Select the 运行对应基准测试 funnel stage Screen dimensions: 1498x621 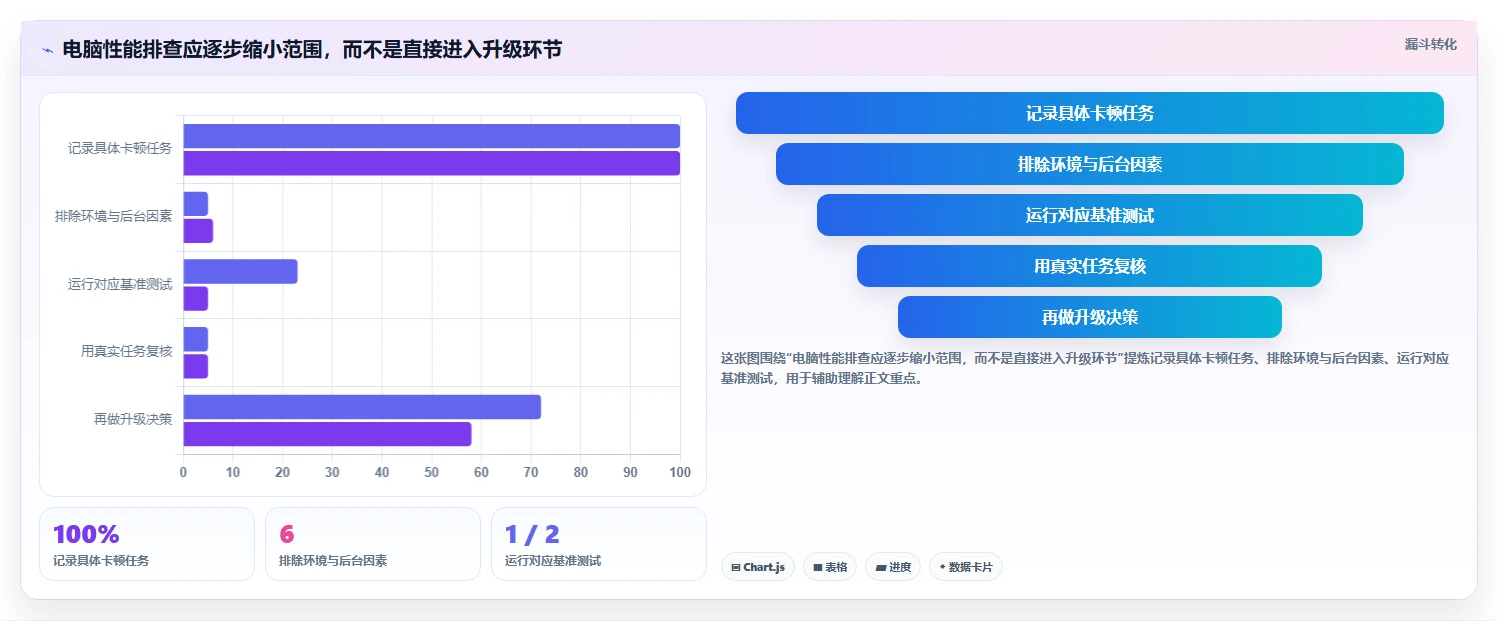[x=1090, y=215]
